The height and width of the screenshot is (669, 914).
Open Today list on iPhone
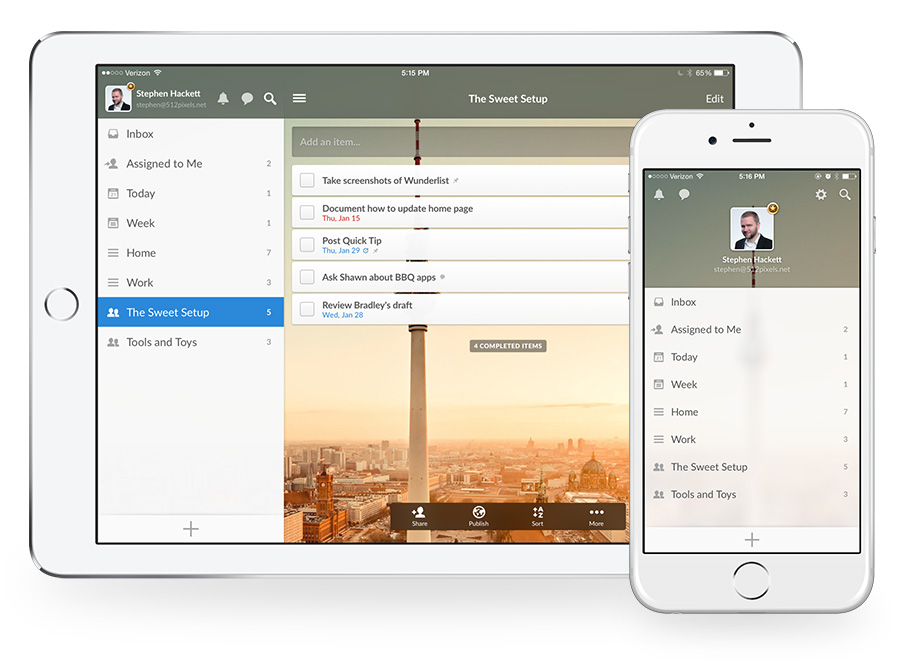point(751,357)
